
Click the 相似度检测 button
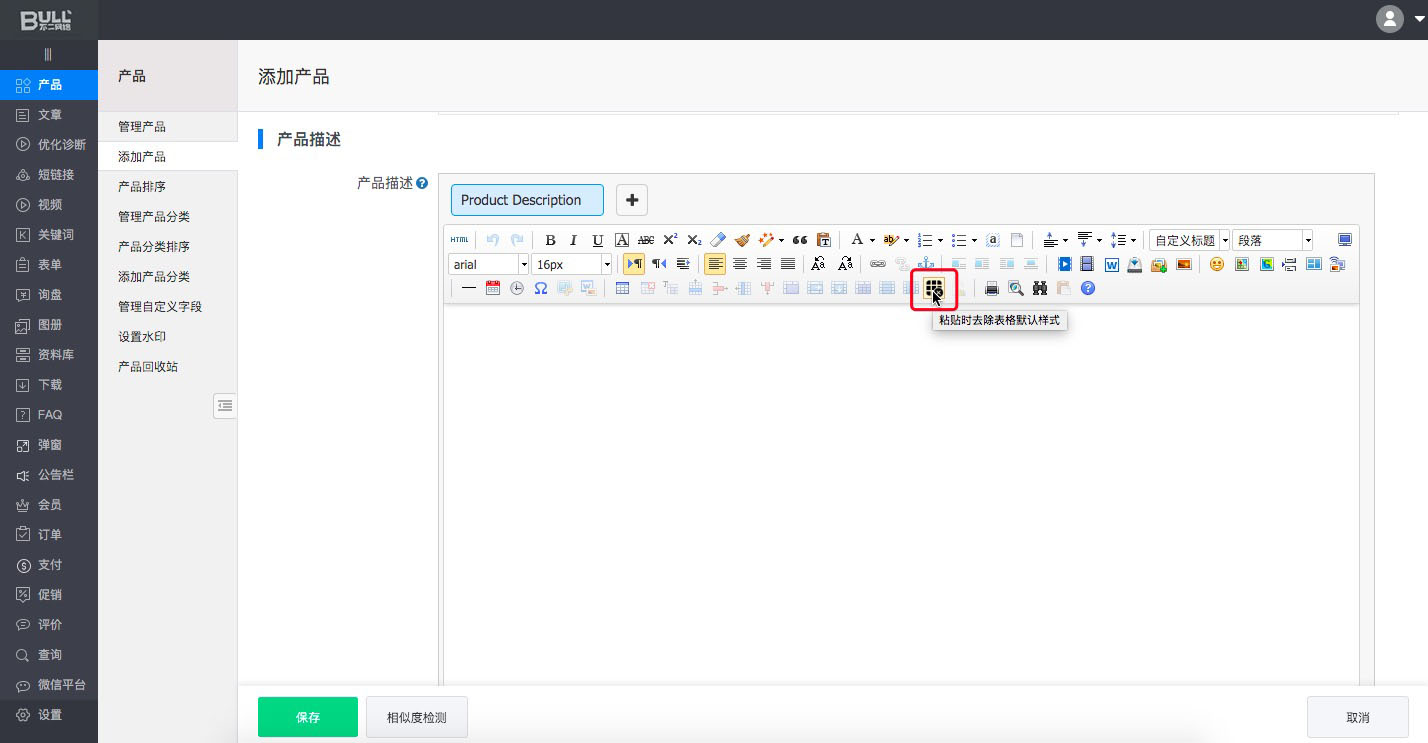416,717
